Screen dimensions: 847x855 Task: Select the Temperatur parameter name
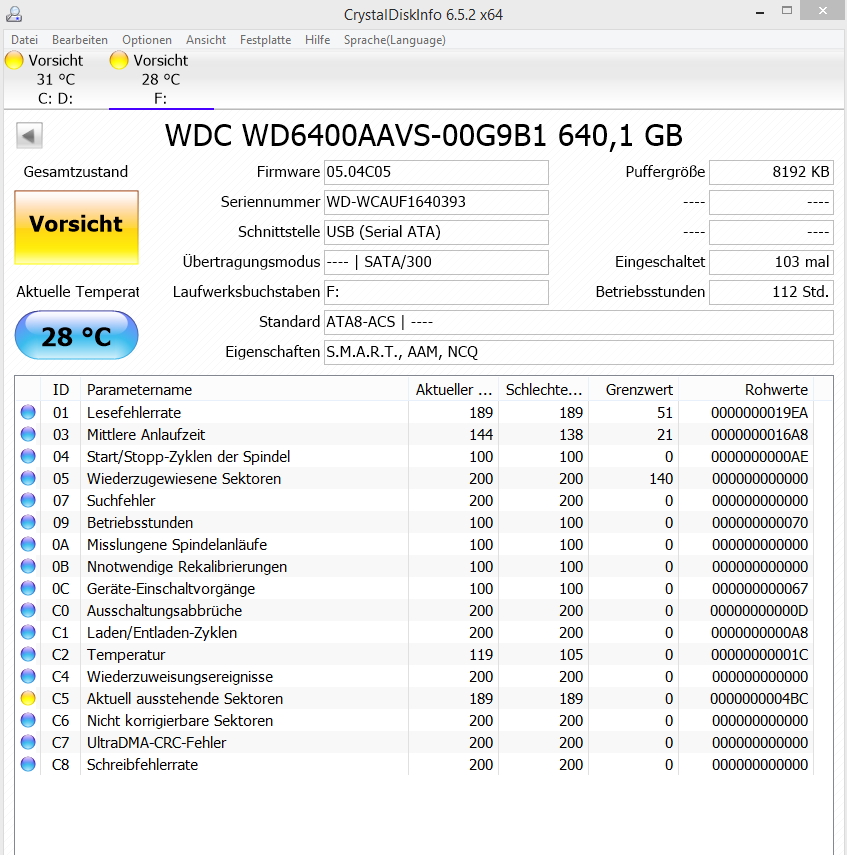(126, 655)
